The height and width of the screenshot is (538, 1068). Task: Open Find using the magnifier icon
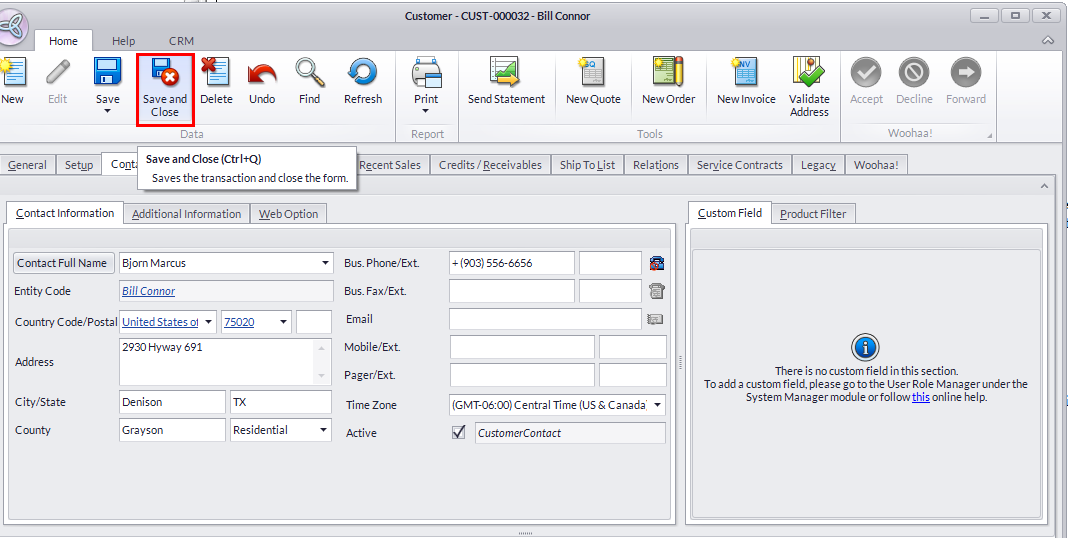(x=310, y=74)
